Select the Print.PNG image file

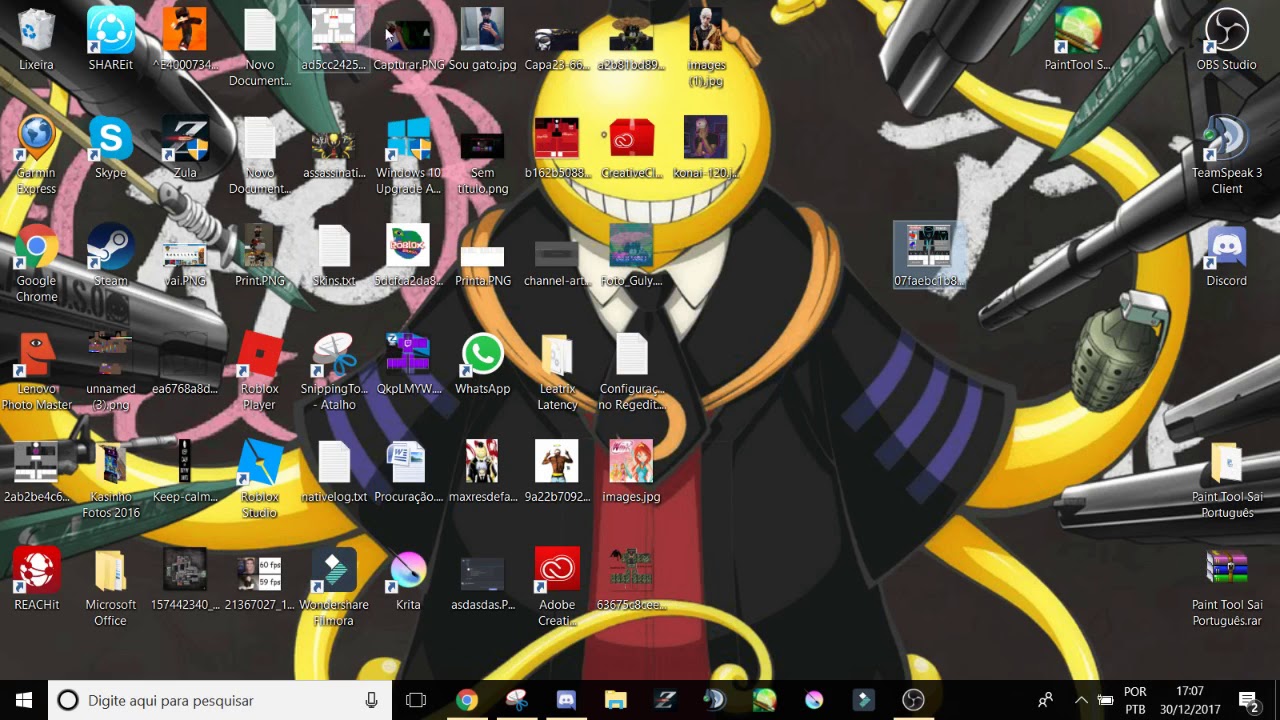(x=259, y=256)
